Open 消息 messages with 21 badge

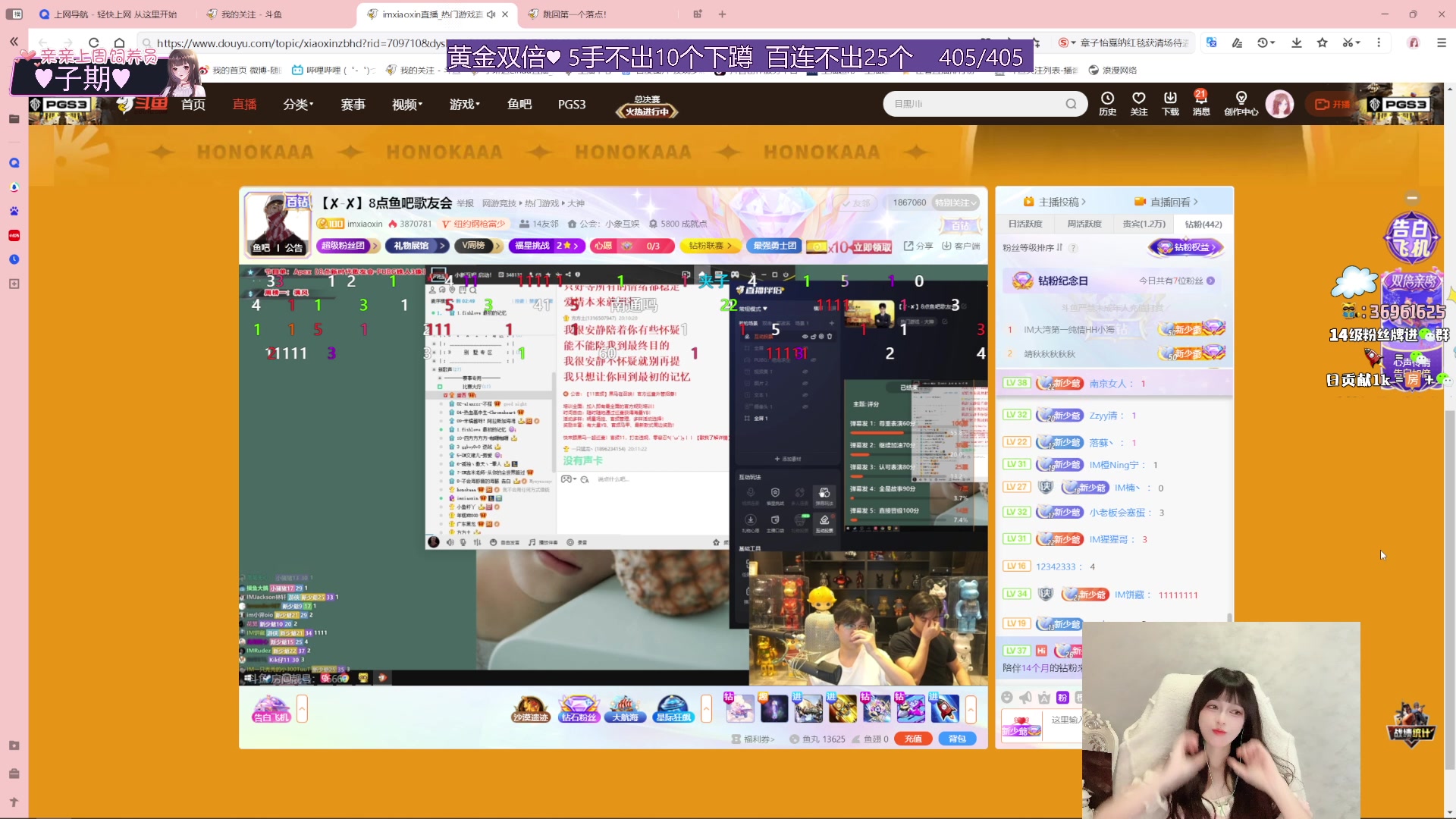[x=1201, y=103]
